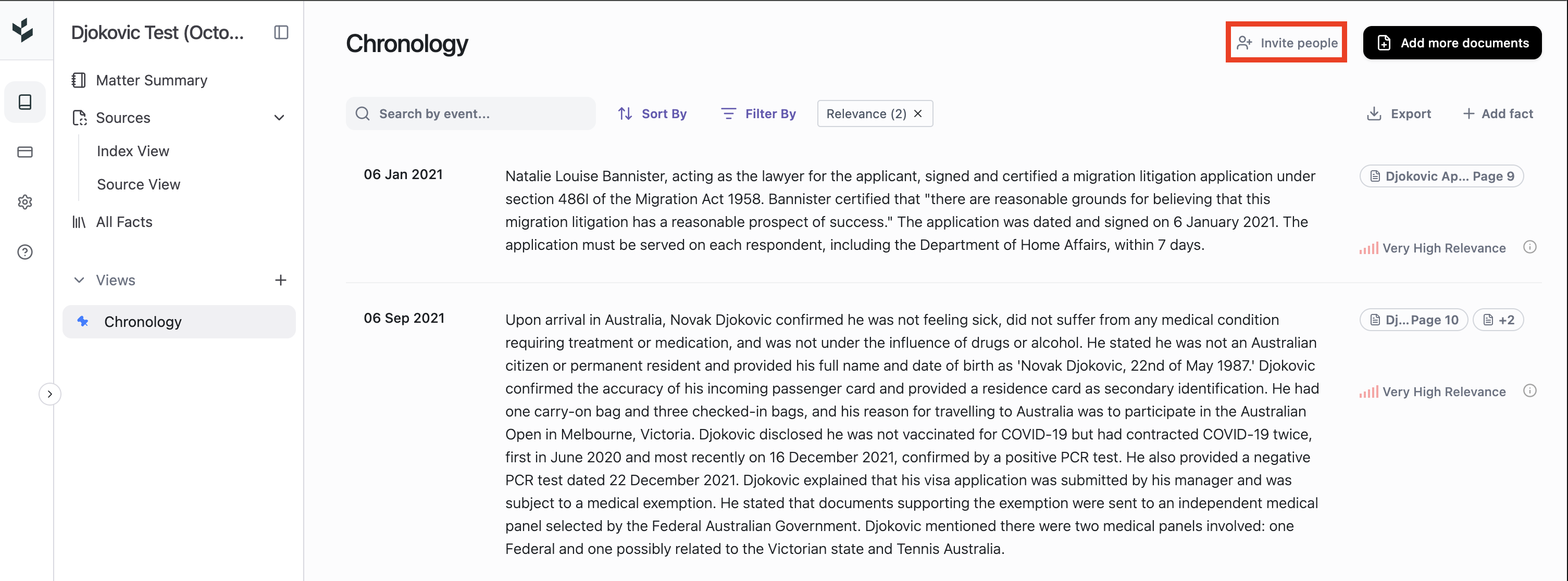Click the 06 Jan 2021 date
Viewport: 1568px width, 581px height.
[403, 174]
